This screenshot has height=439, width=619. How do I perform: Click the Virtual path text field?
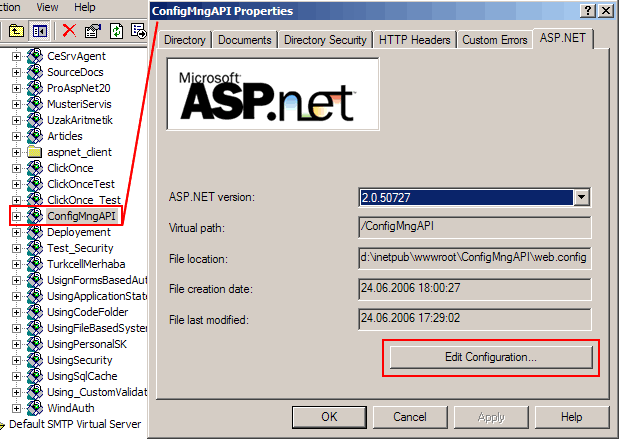(474, 228)
